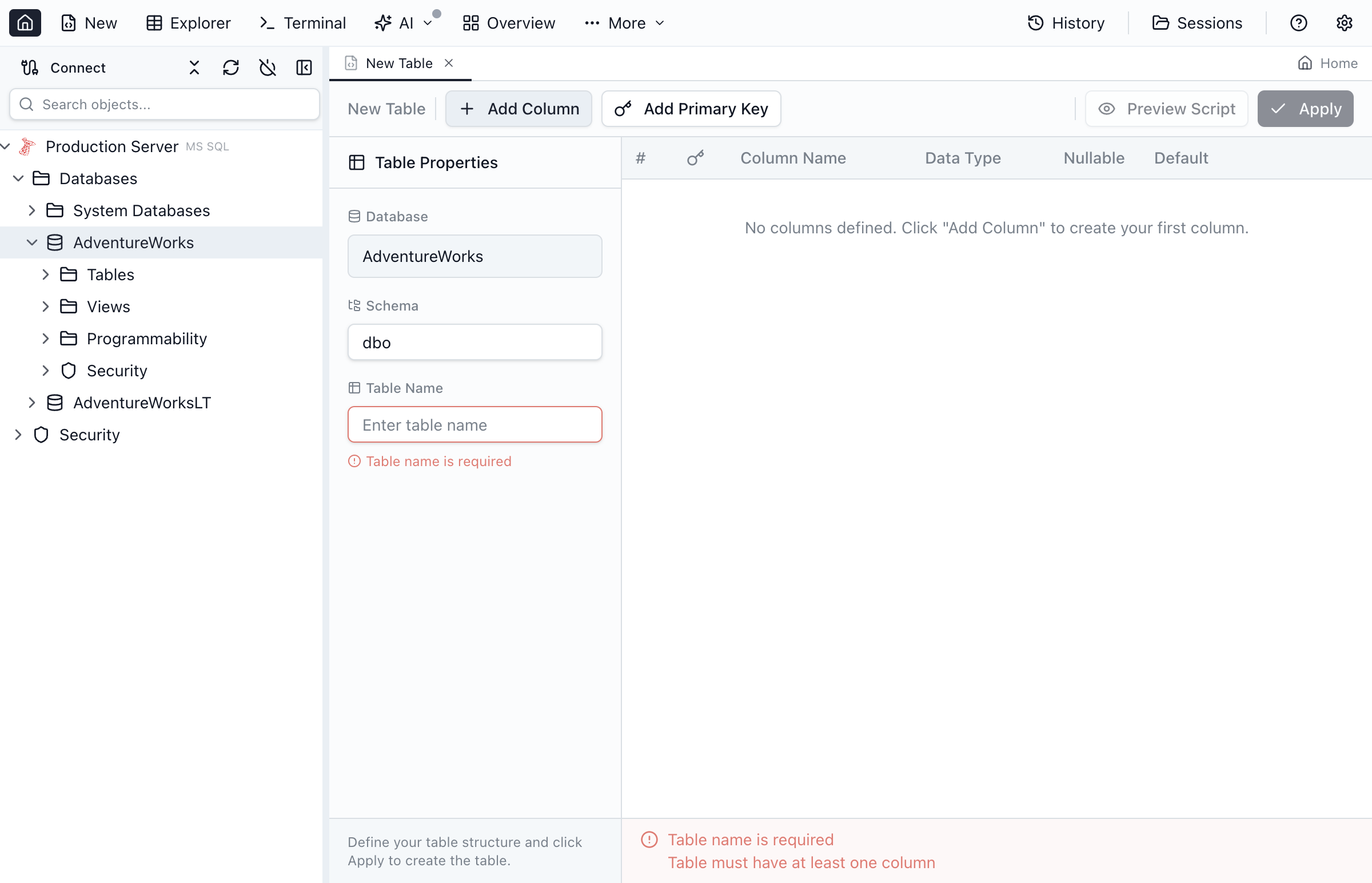Expand the Tables folder

pos(46,275)
